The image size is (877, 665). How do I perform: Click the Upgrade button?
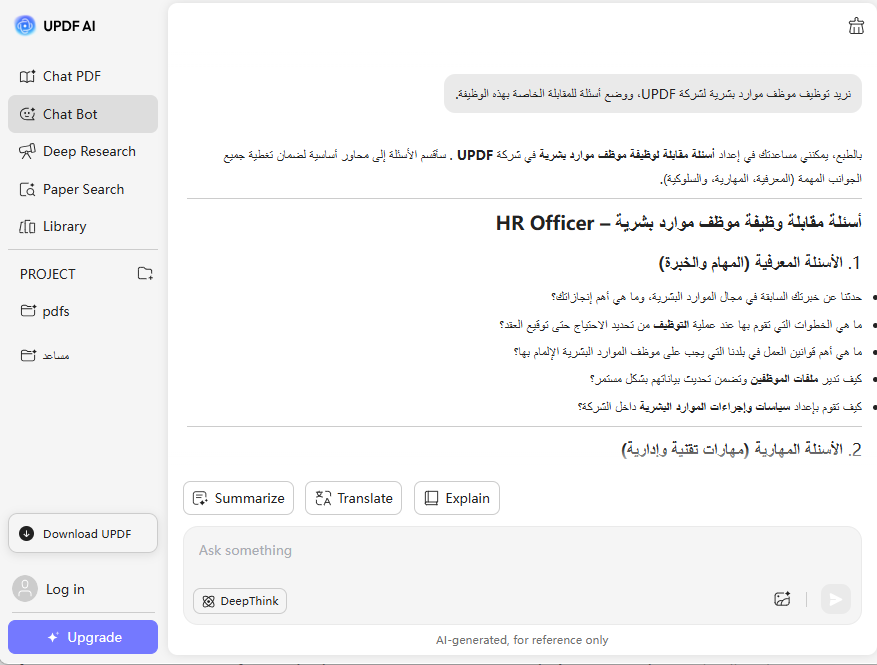[83, 637]
